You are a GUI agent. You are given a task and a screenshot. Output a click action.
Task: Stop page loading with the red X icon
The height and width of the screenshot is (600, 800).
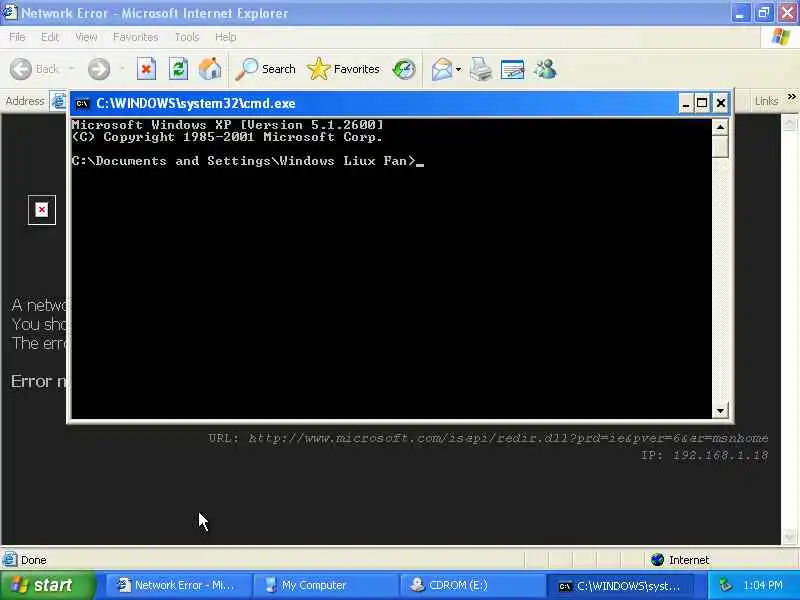click(x=146, y=69)
